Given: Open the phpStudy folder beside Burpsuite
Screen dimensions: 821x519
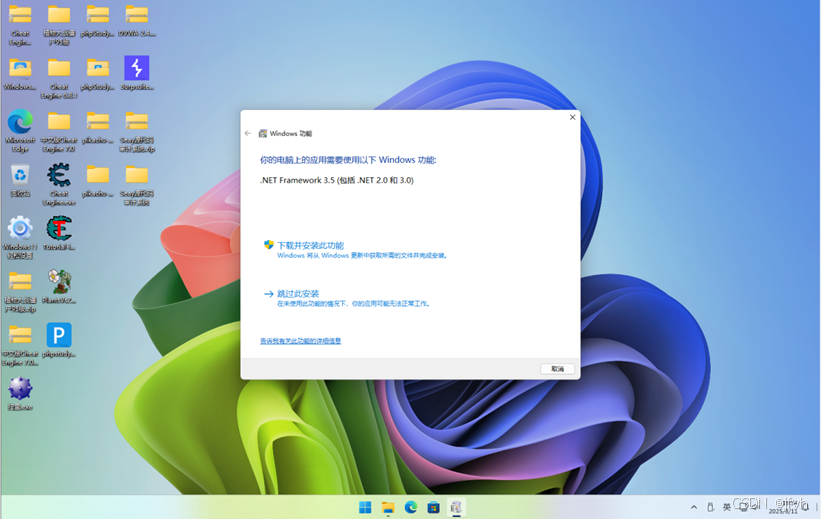Looking at the screenshot, I should click(97, 74).
